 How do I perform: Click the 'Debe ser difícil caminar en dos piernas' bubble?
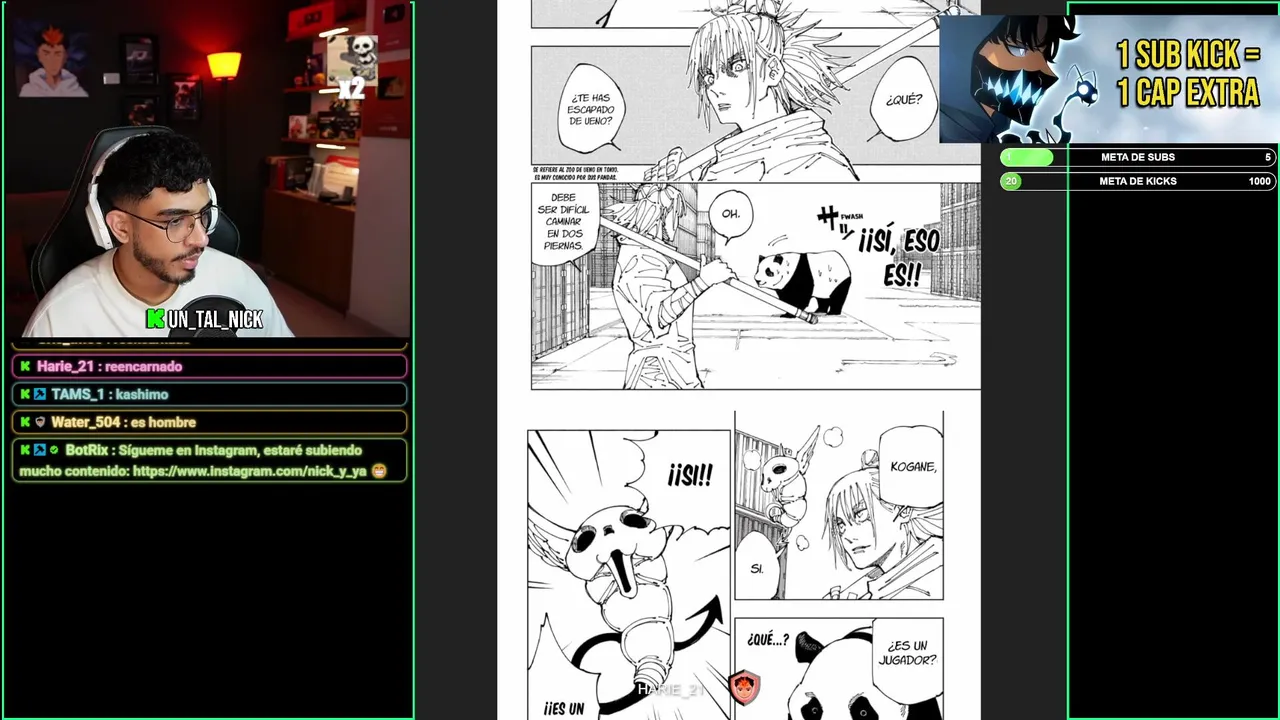tap(566, 222)
